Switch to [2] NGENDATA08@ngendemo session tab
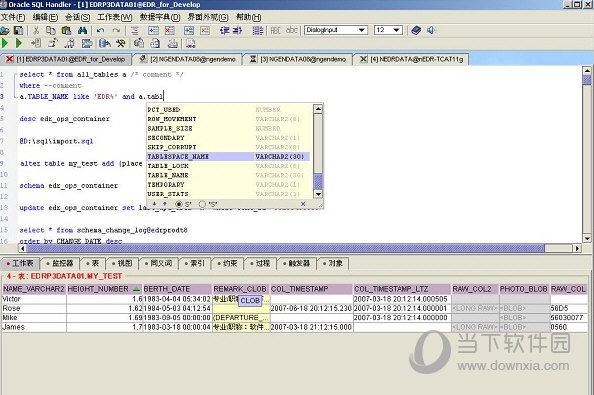The image size is (594, 395). (x=188, y=59)
